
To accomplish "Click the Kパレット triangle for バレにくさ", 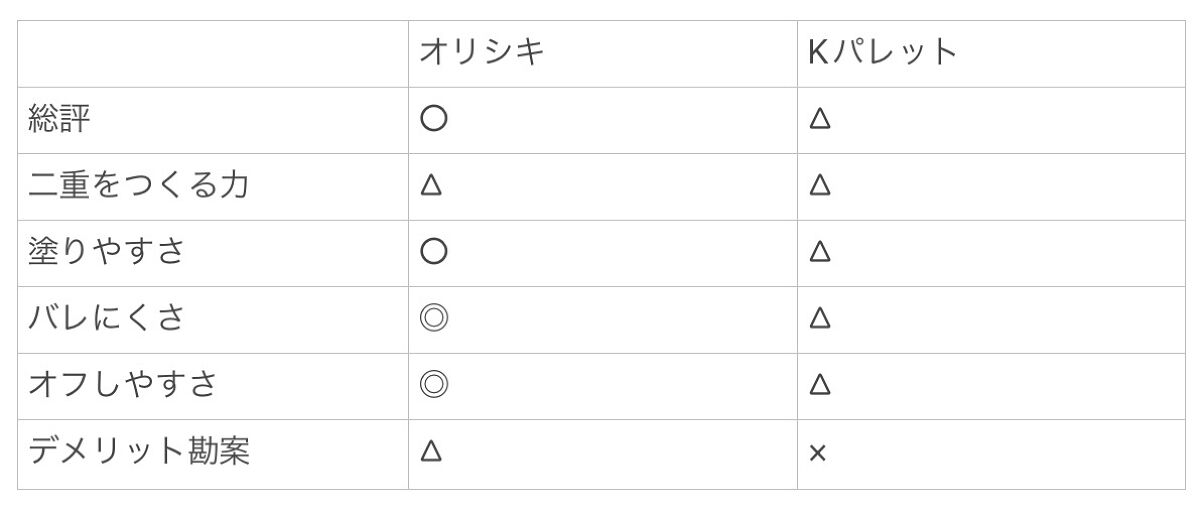I will click(x=820, y=318).
